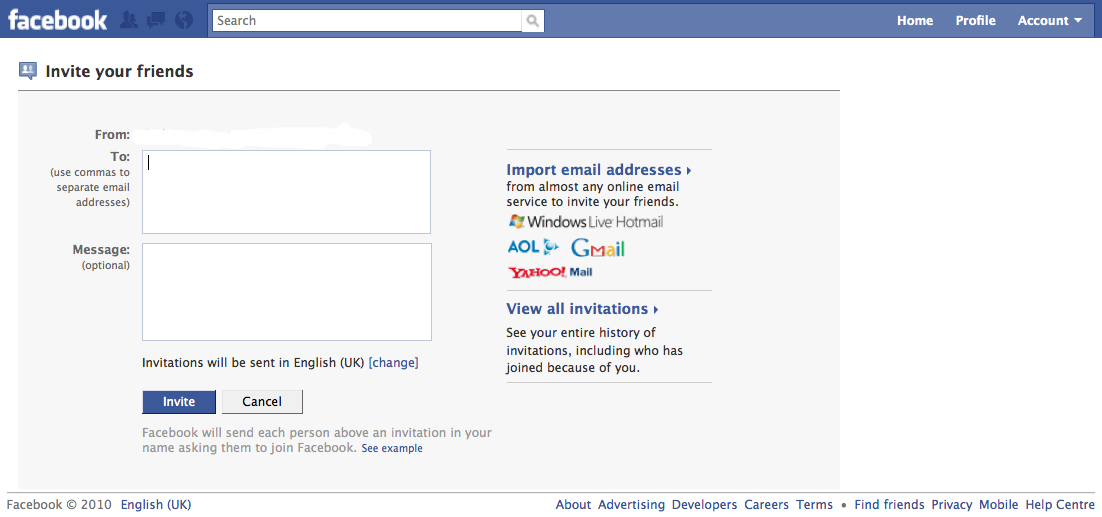
Task: Open Developers footer link
Action: tap(704, 504)
